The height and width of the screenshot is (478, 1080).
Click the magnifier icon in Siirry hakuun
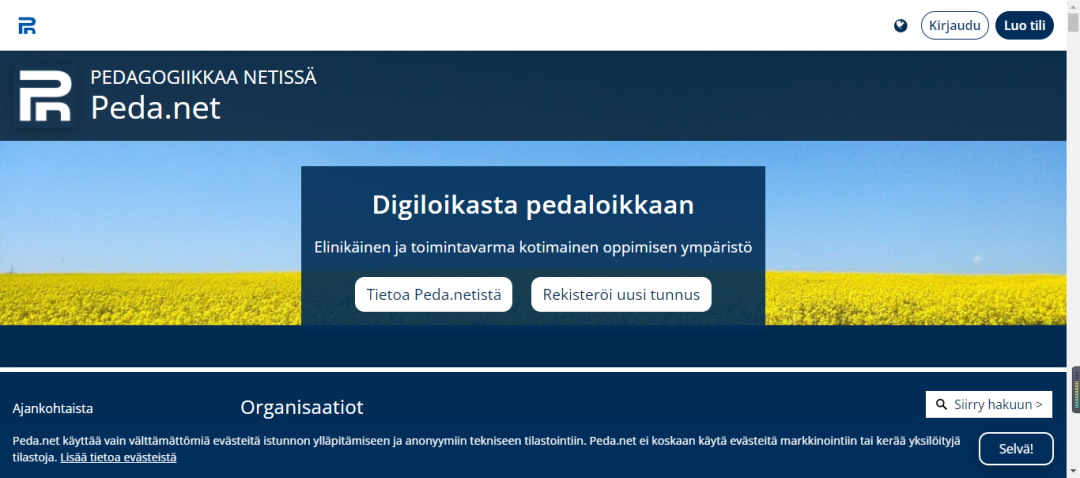[942, 404]
